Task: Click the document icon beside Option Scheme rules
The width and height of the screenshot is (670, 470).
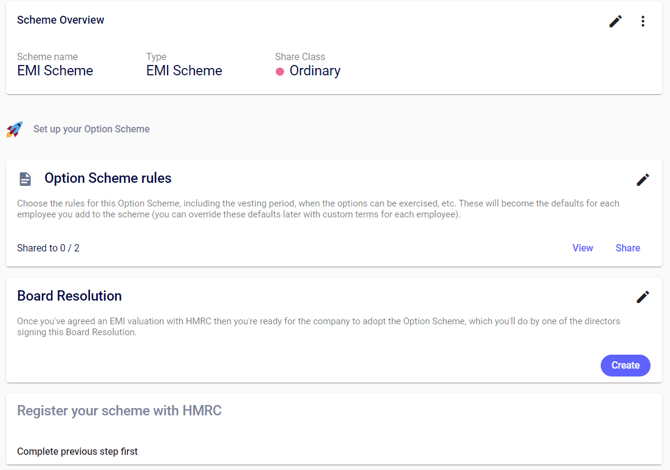Action: [x=25, y=179]
